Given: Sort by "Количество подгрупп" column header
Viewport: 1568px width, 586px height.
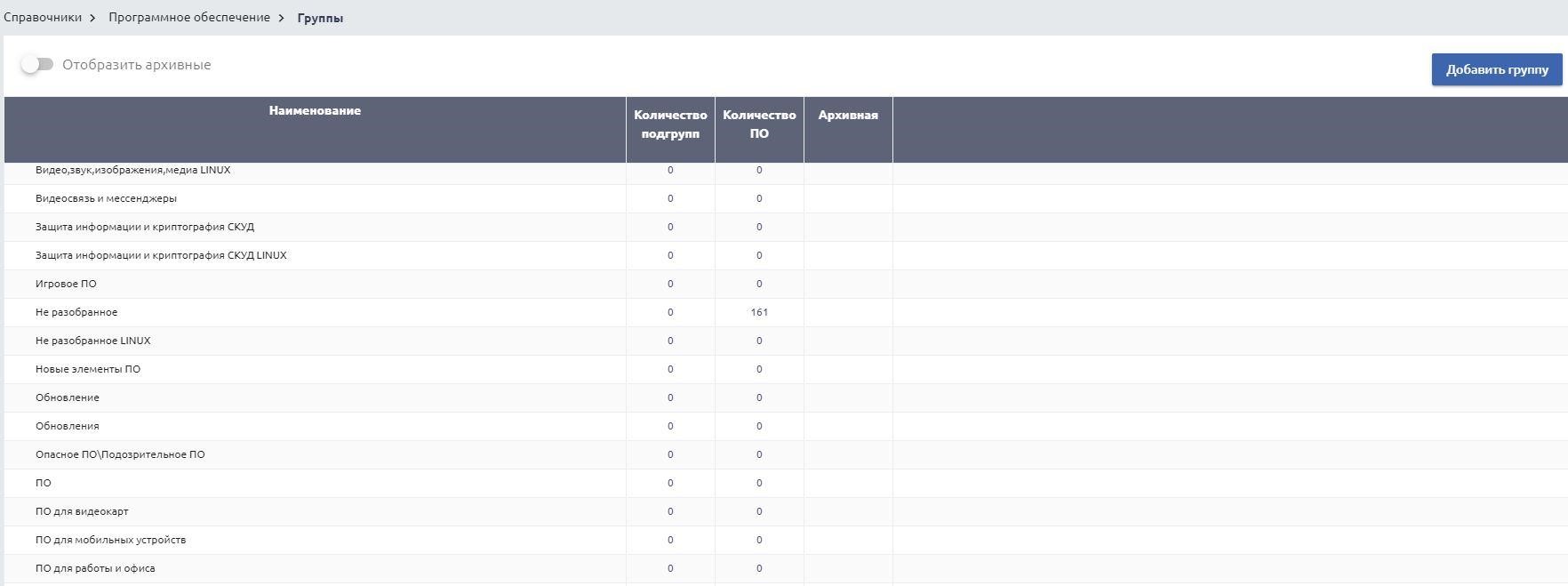Looking at the screenshot, I should pos(670,124).
